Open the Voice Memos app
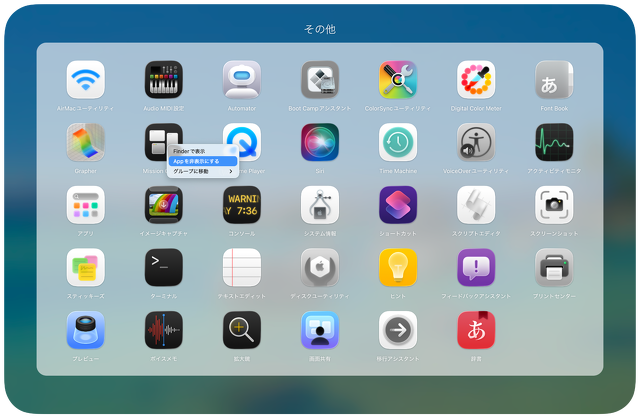 163,329
